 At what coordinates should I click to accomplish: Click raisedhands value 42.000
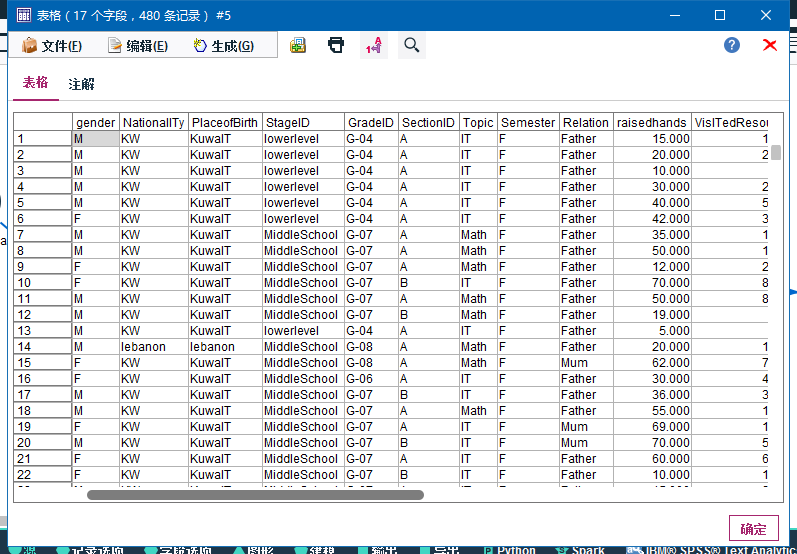click(x=652, y=219)
